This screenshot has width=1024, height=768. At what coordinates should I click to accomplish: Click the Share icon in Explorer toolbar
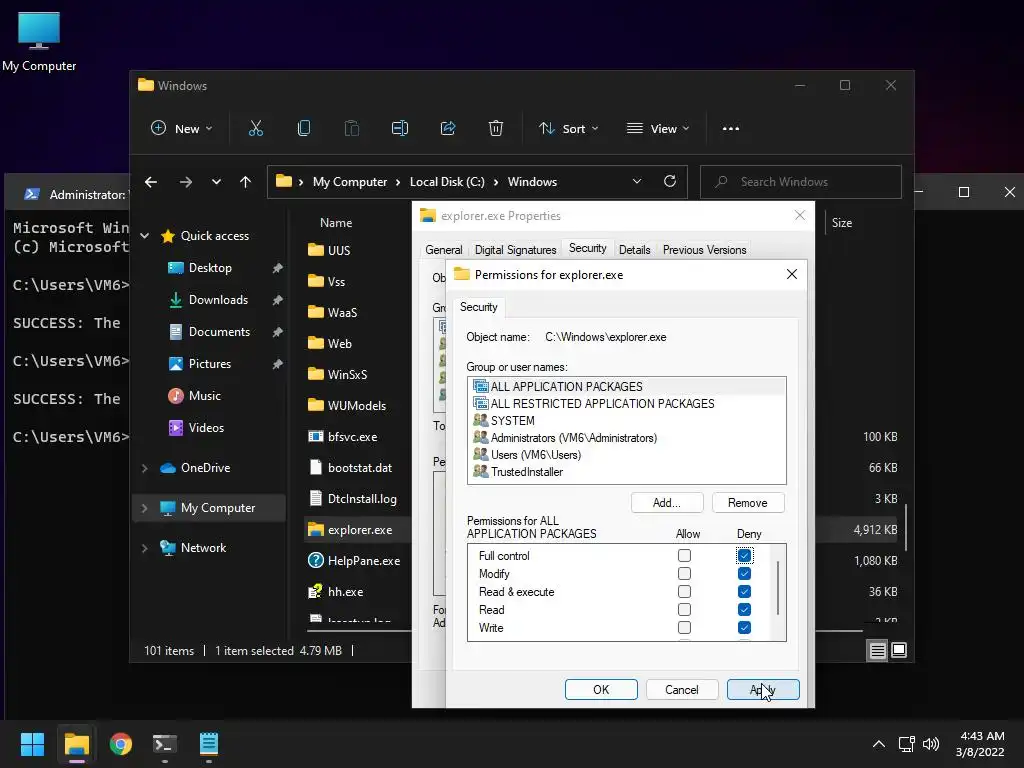tap(448, 129)
